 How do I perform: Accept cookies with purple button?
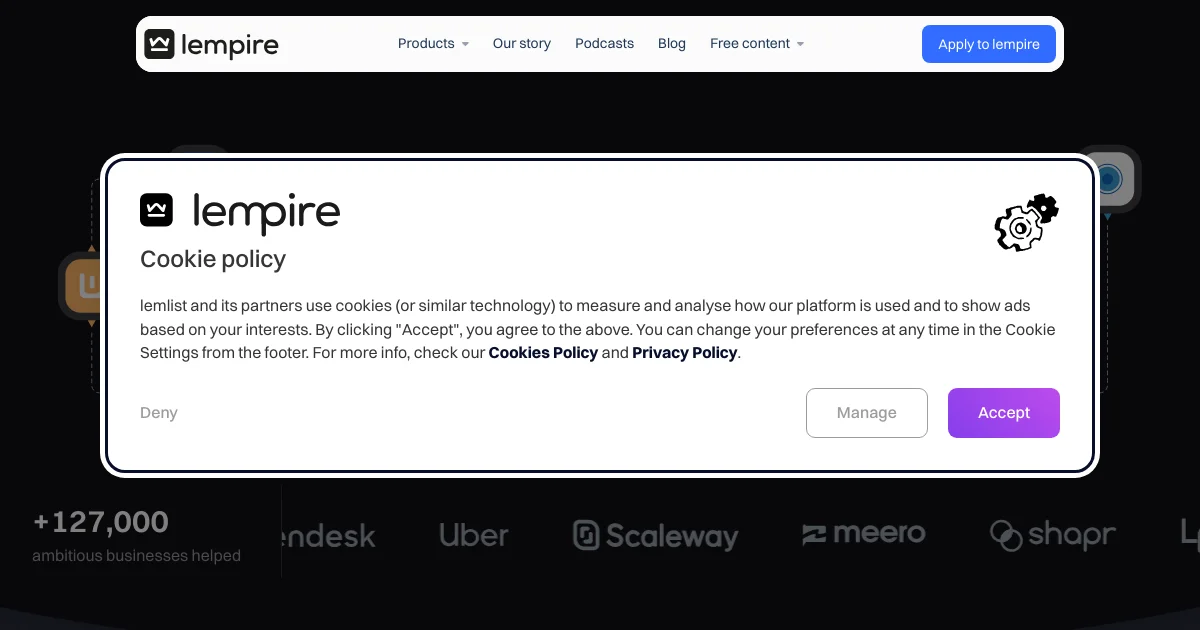[1004, 413]
